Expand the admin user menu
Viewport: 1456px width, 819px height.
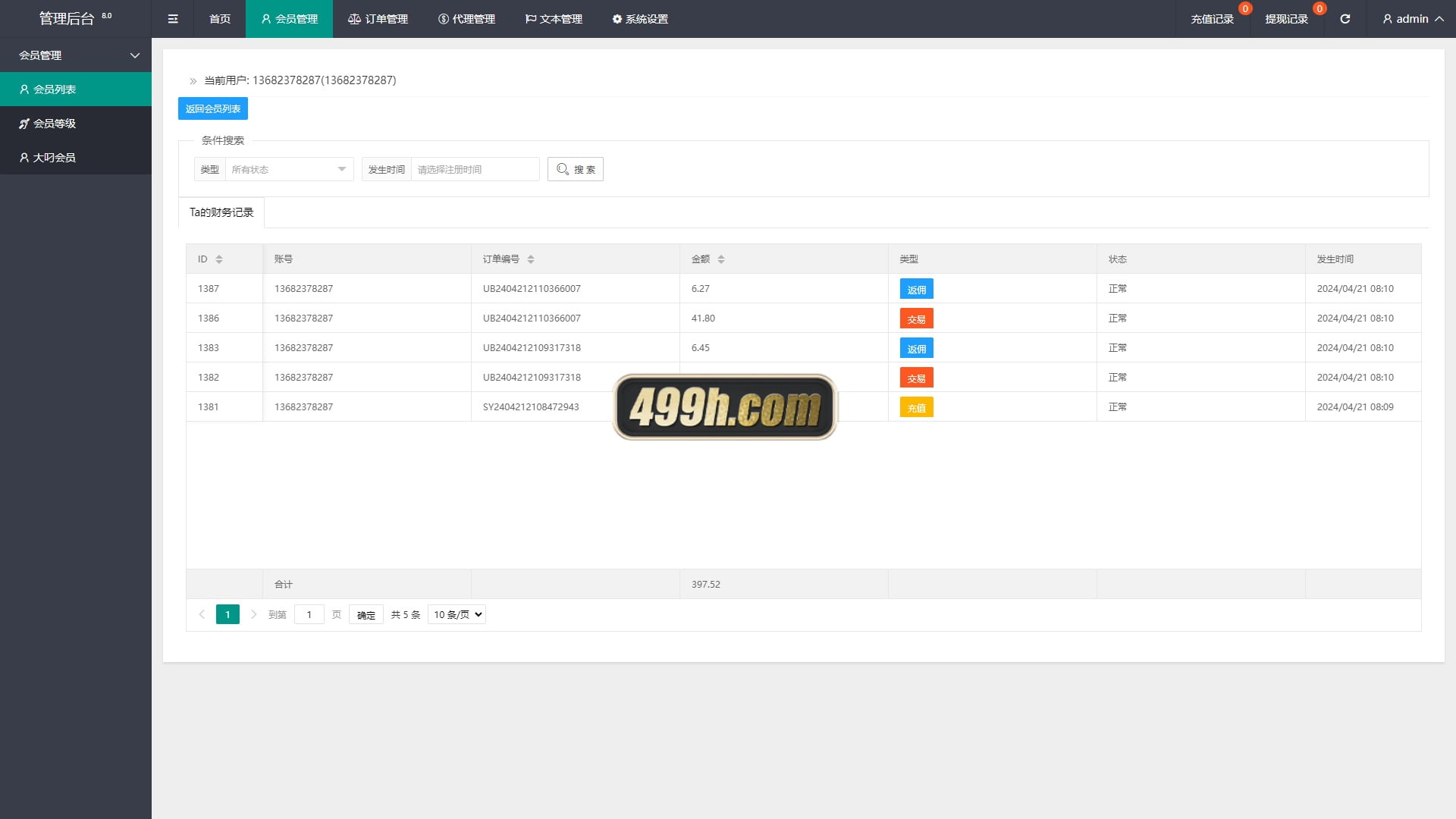pos(1413,19)
